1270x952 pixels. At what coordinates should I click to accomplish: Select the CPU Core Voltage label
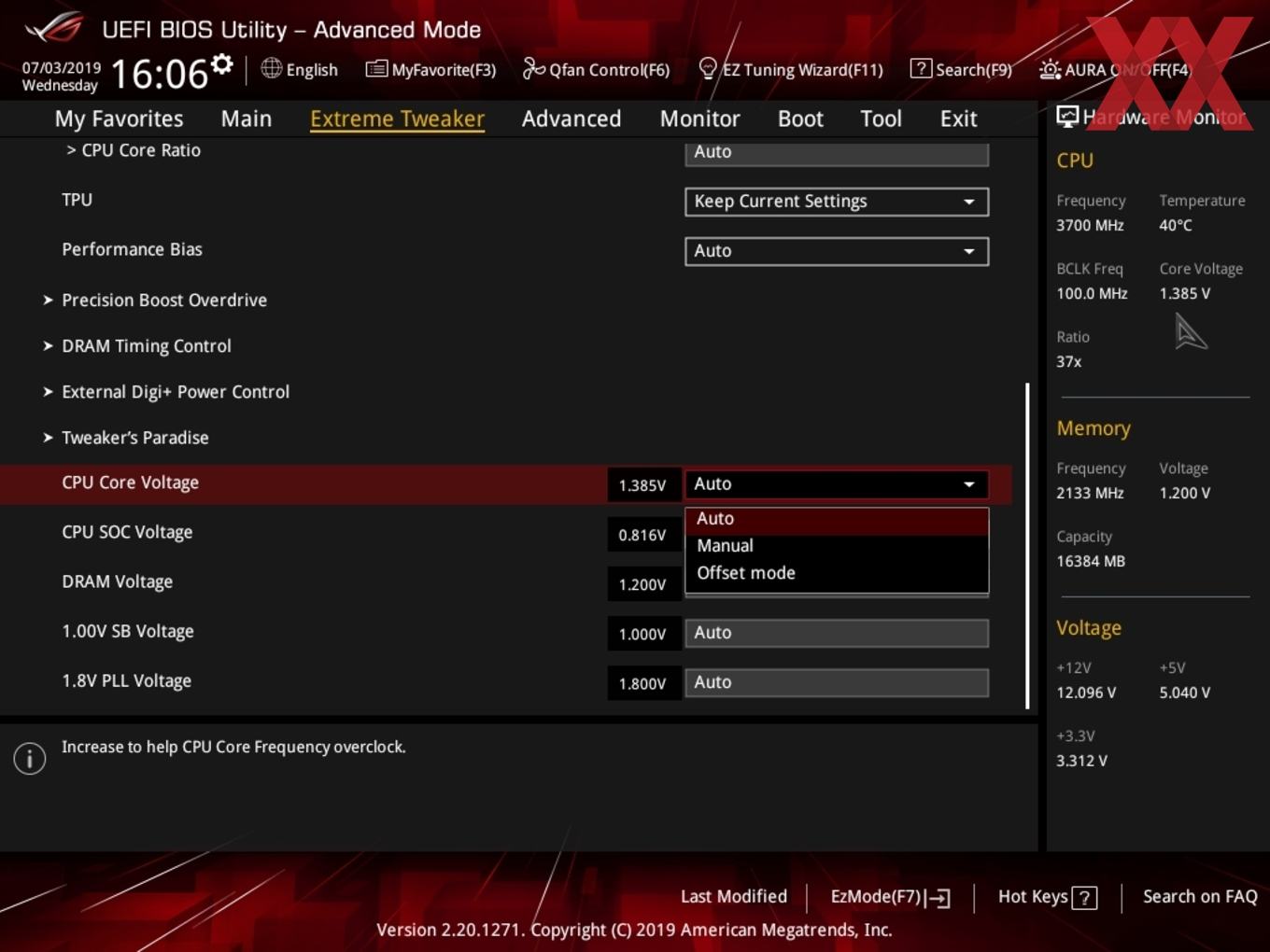130,483
